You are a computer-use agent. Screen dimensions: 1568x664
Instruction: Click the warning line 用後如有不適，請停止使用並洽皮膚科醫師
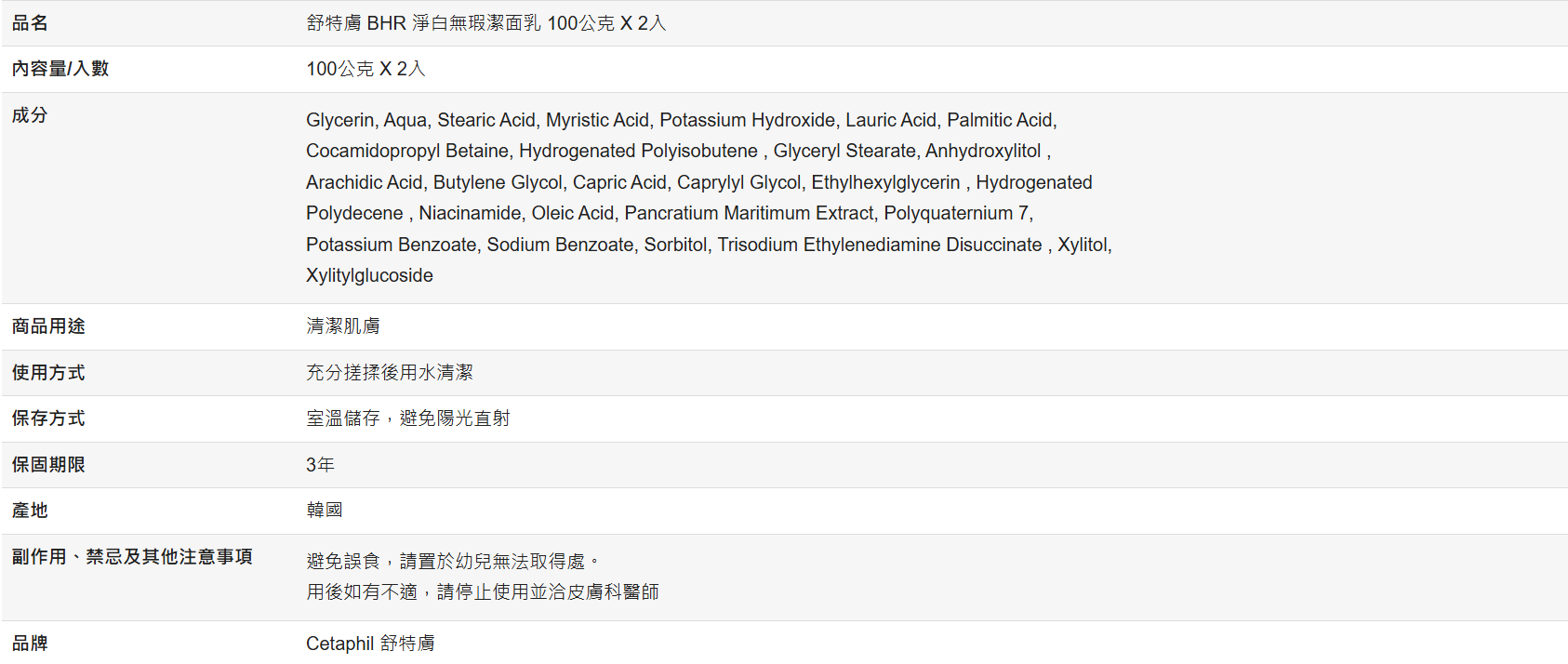(483, 592)
